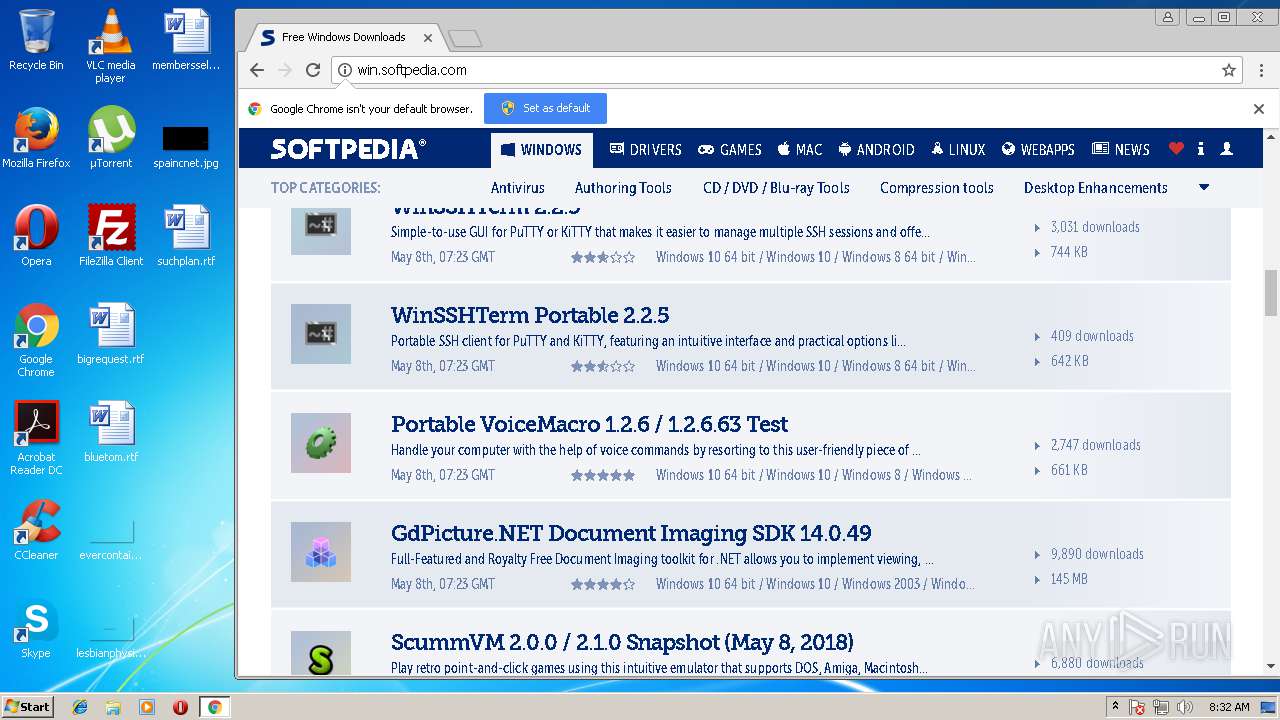Screen dimensions: 1280x720
Task: Launch the µTorrent desktop shortcut
Action: 110,138
